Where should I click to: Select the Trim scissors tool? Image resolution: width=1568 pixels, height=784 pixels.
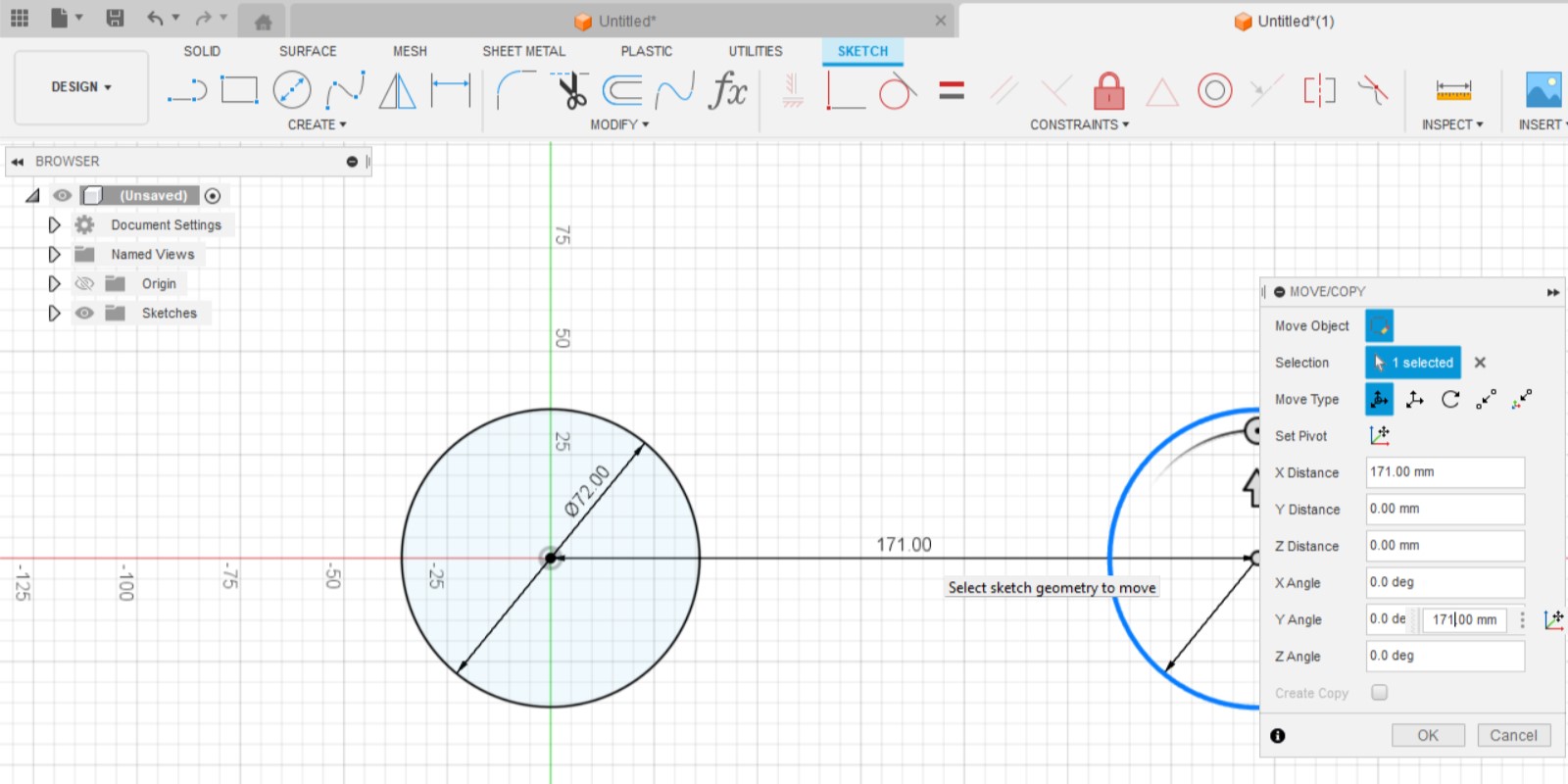570,90
